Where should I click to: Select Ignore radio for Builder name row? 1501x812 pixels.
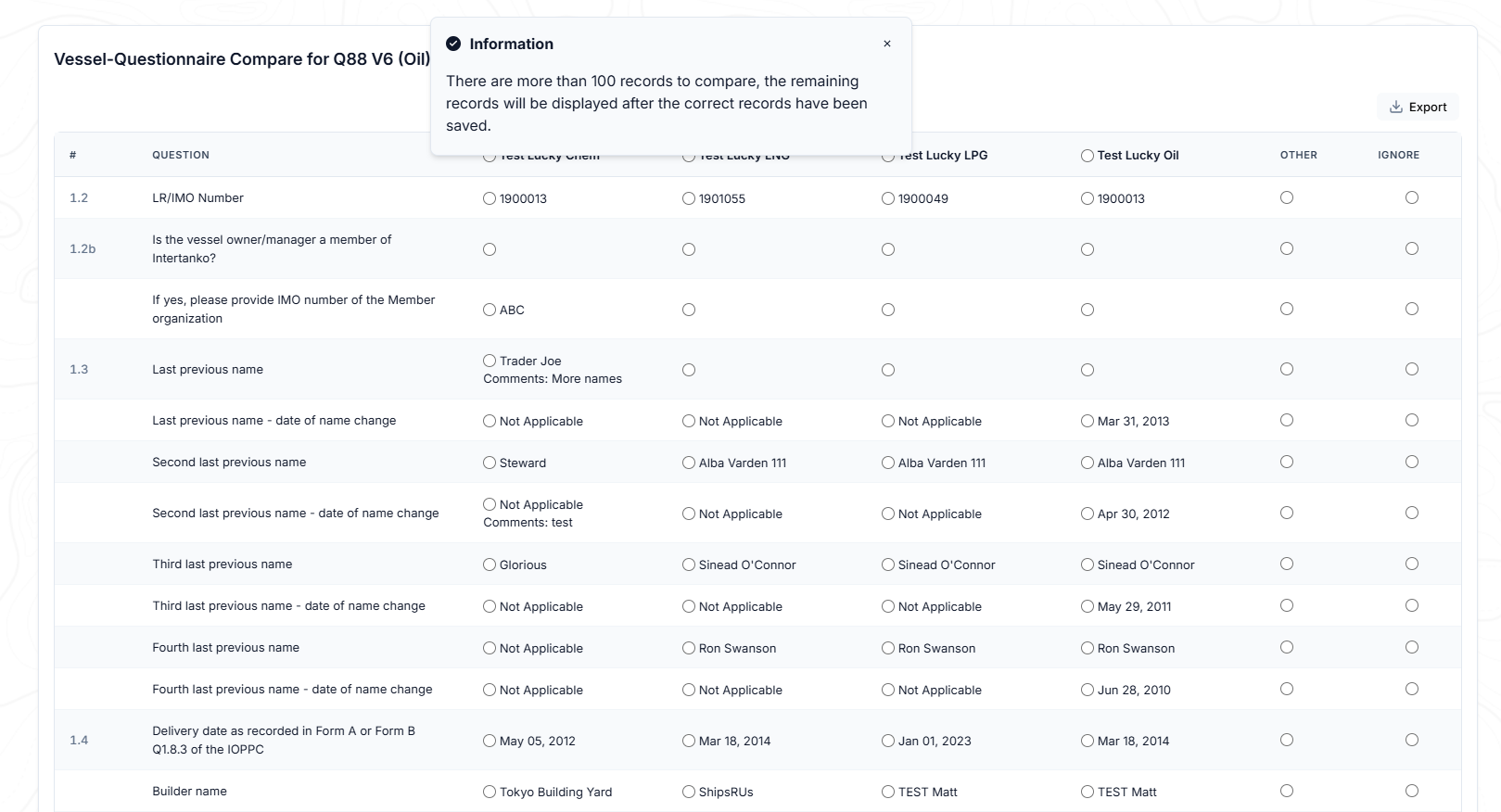(1412, 791)
